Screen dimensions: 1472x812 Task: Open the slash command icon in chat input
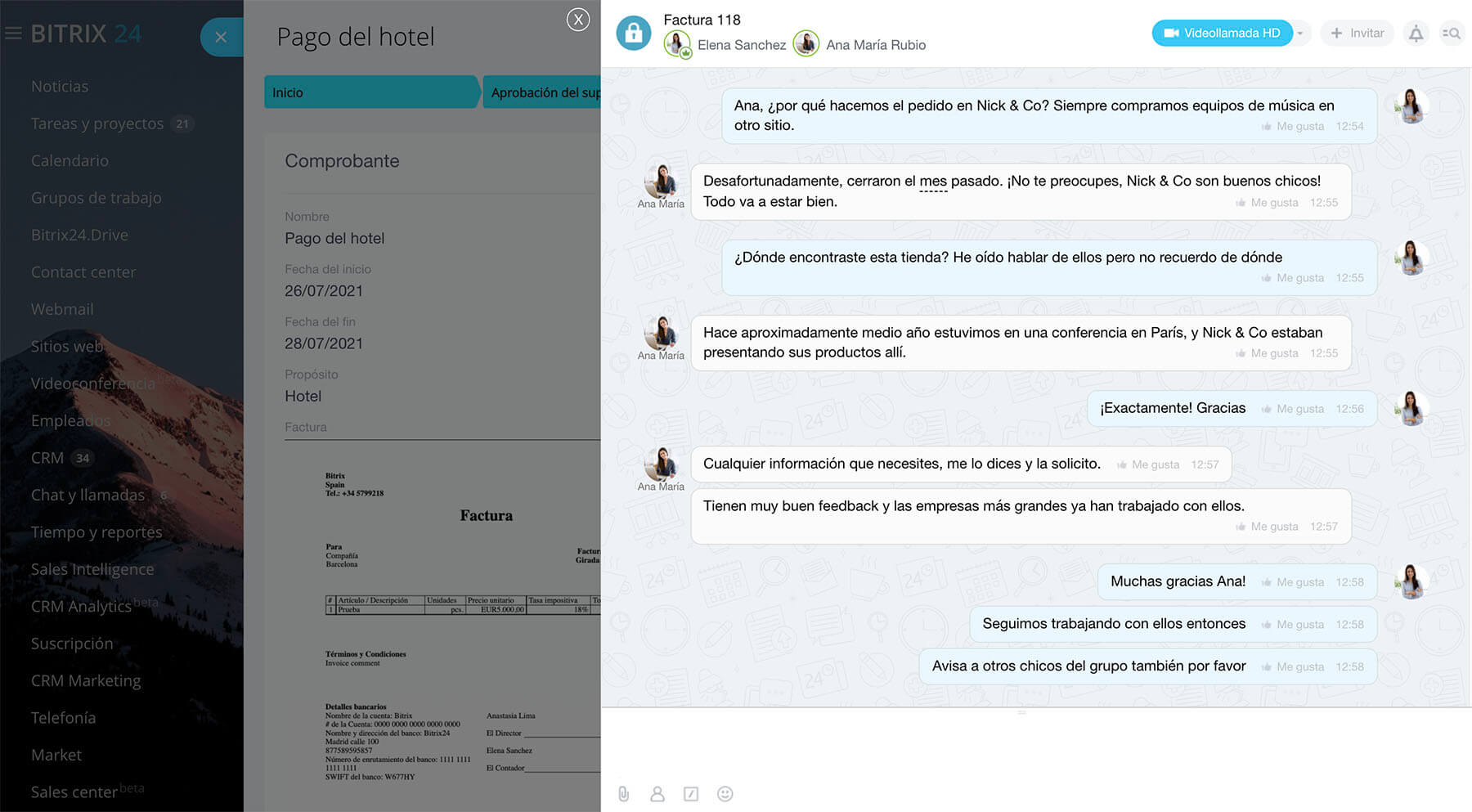[691, 794]
